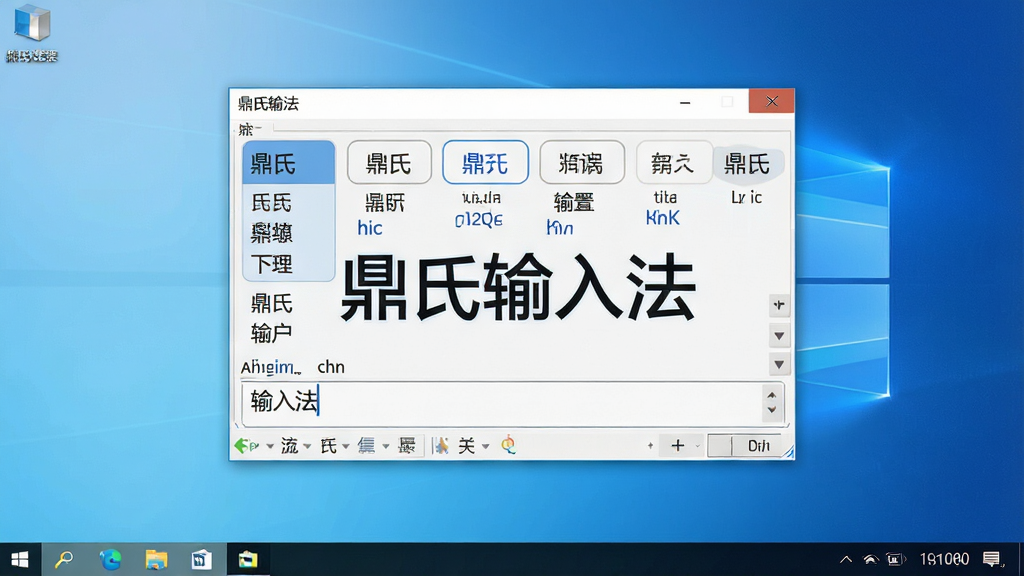Click the first 鼎氏 candidate button
1024x576 pixels.
(389, 163)
